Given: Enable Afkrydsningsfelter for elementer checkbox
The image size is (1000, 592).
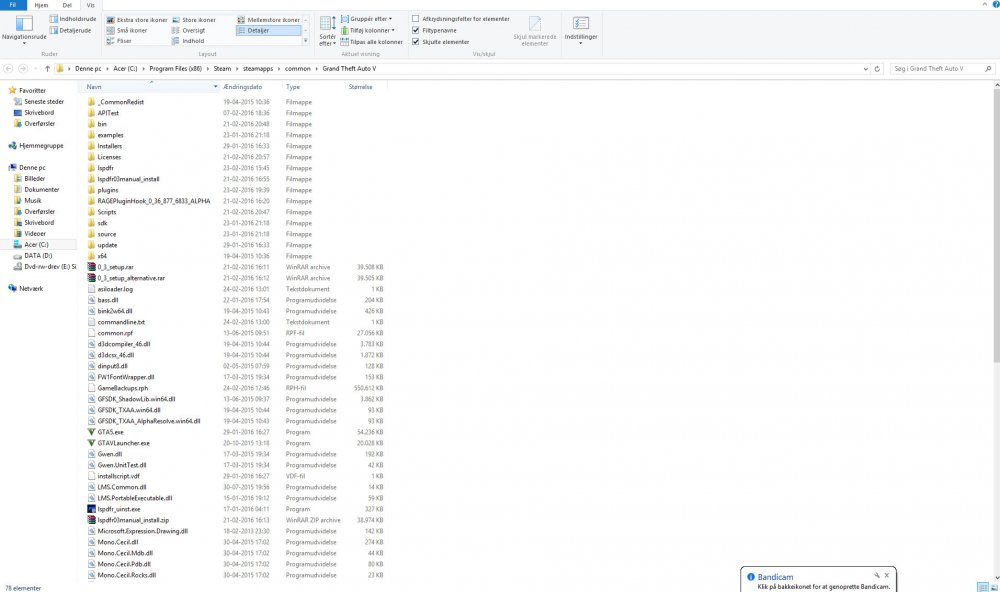Looking at the screenshot, I should tap(416, 18).
